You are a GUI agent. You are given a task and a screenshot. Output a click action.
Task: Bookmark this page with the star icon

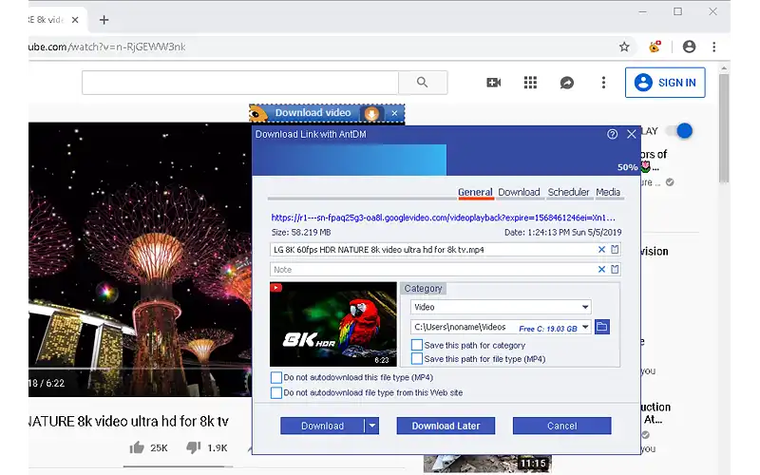[x=624, y=47]
